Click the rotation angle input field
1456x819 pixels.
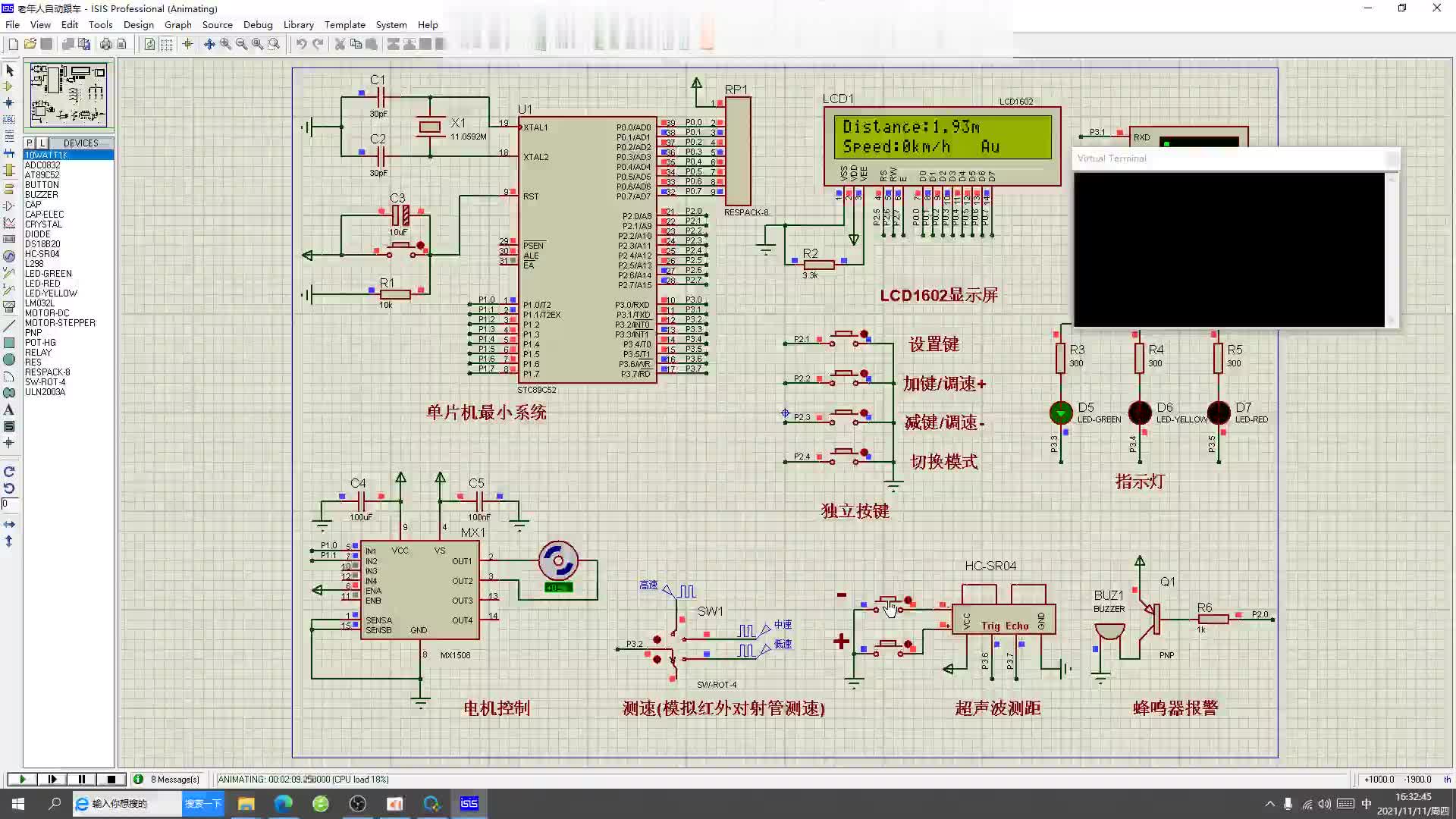point(11,504)
